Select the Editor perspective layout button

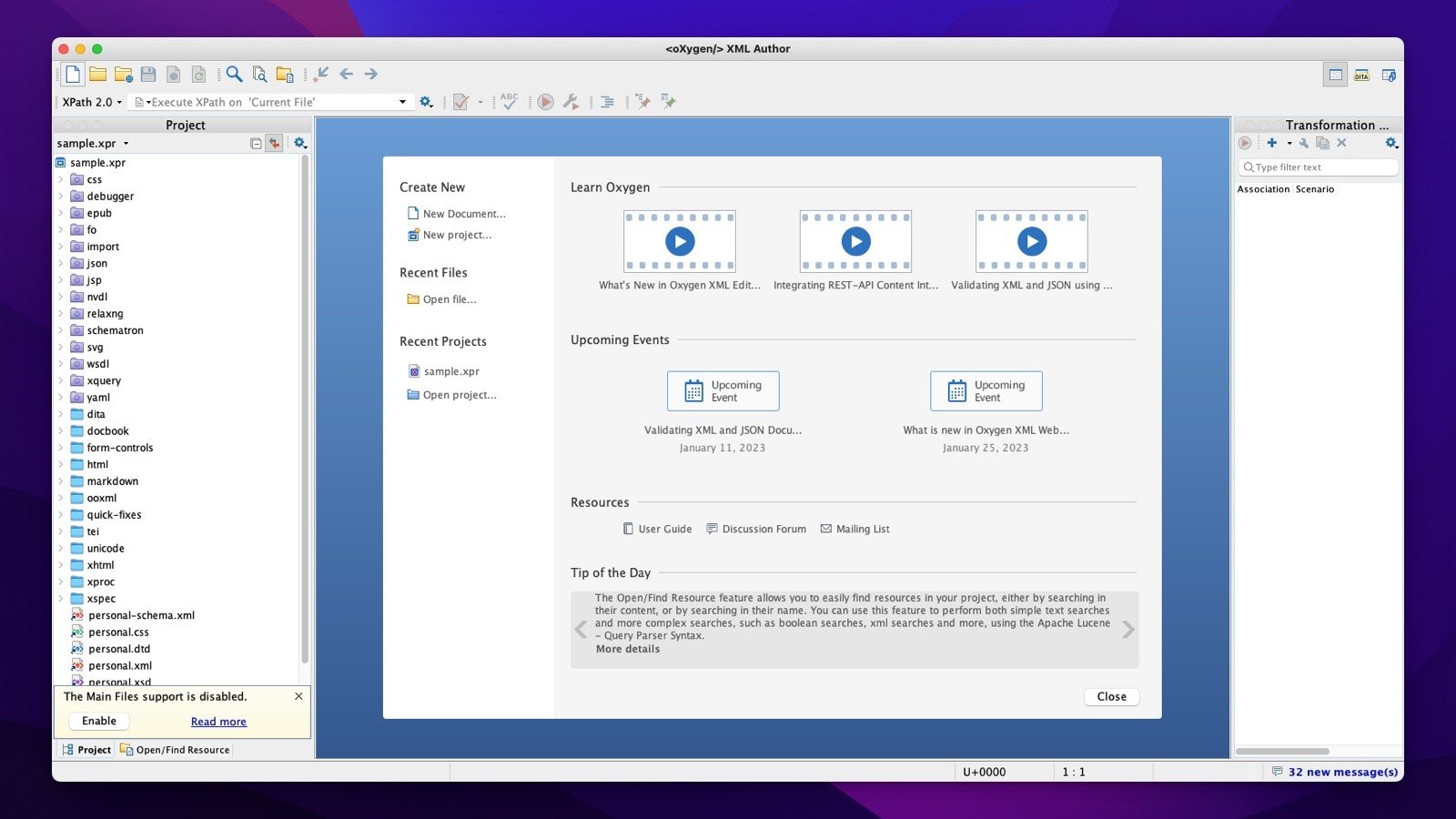click(x=1335, y=76)
